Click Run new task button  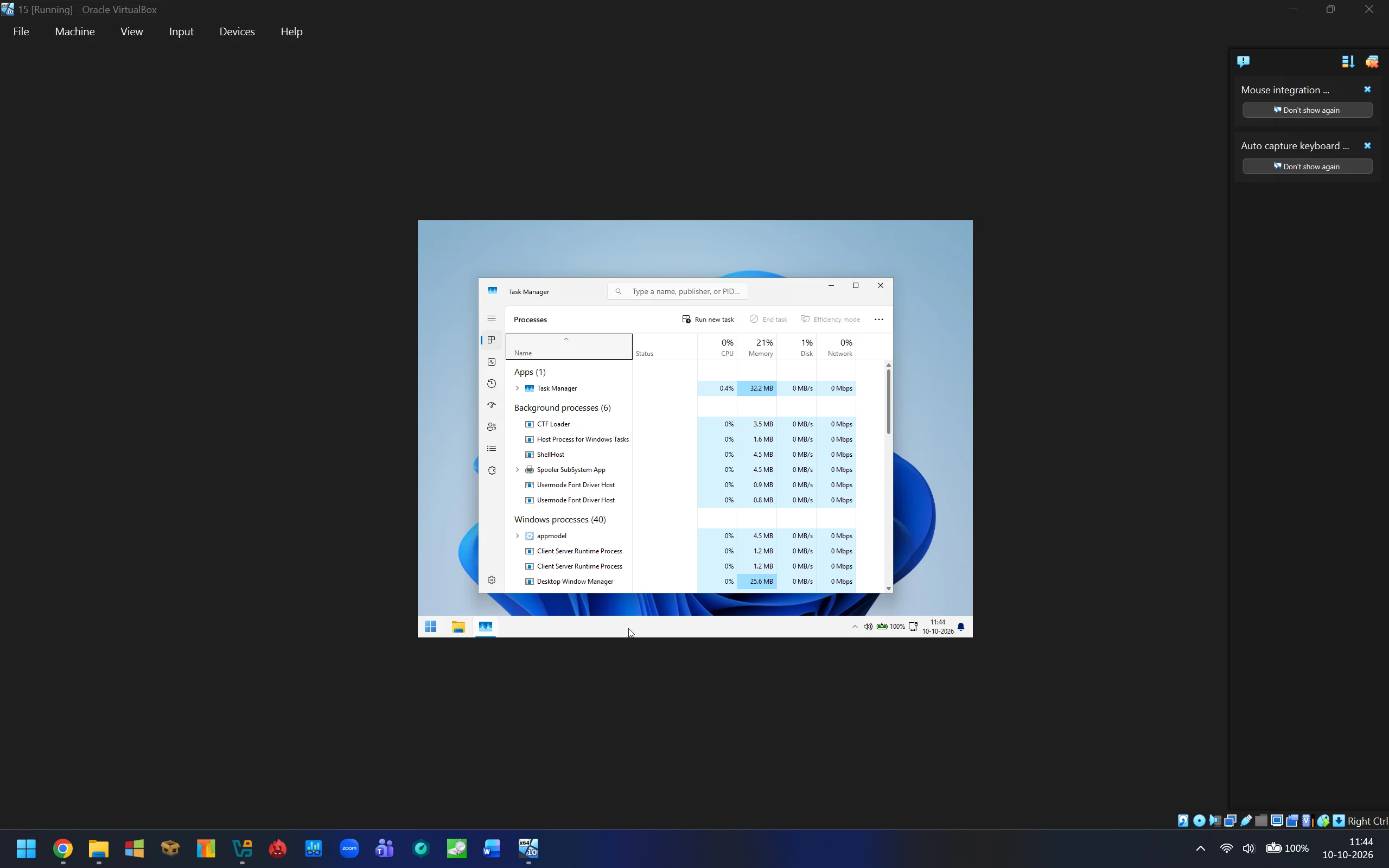[x=708, y=319]
